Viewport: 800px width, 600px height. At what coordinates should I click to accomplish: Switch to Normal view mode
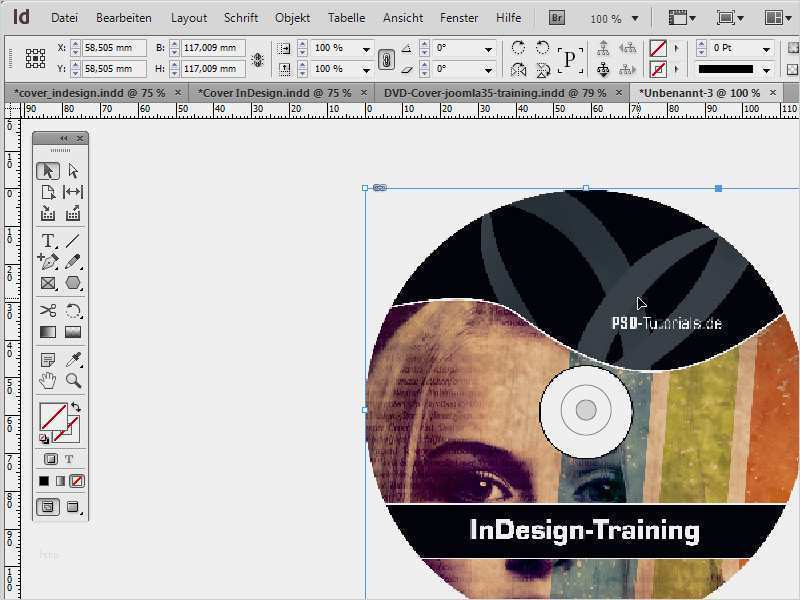48,507
